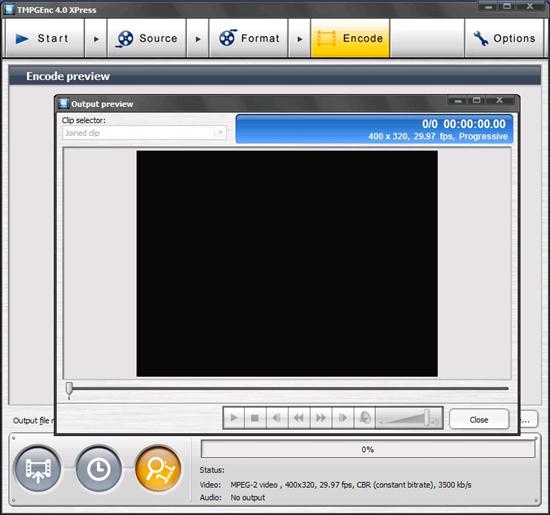Minimize the Output preview window
550x515 pixels.
click(x=458, y=101)
